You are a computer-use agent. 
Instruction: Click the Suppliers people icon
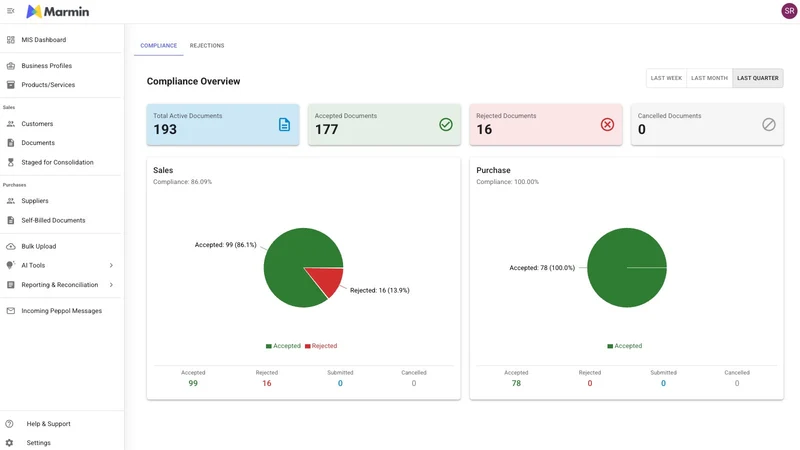coord(11,201)
